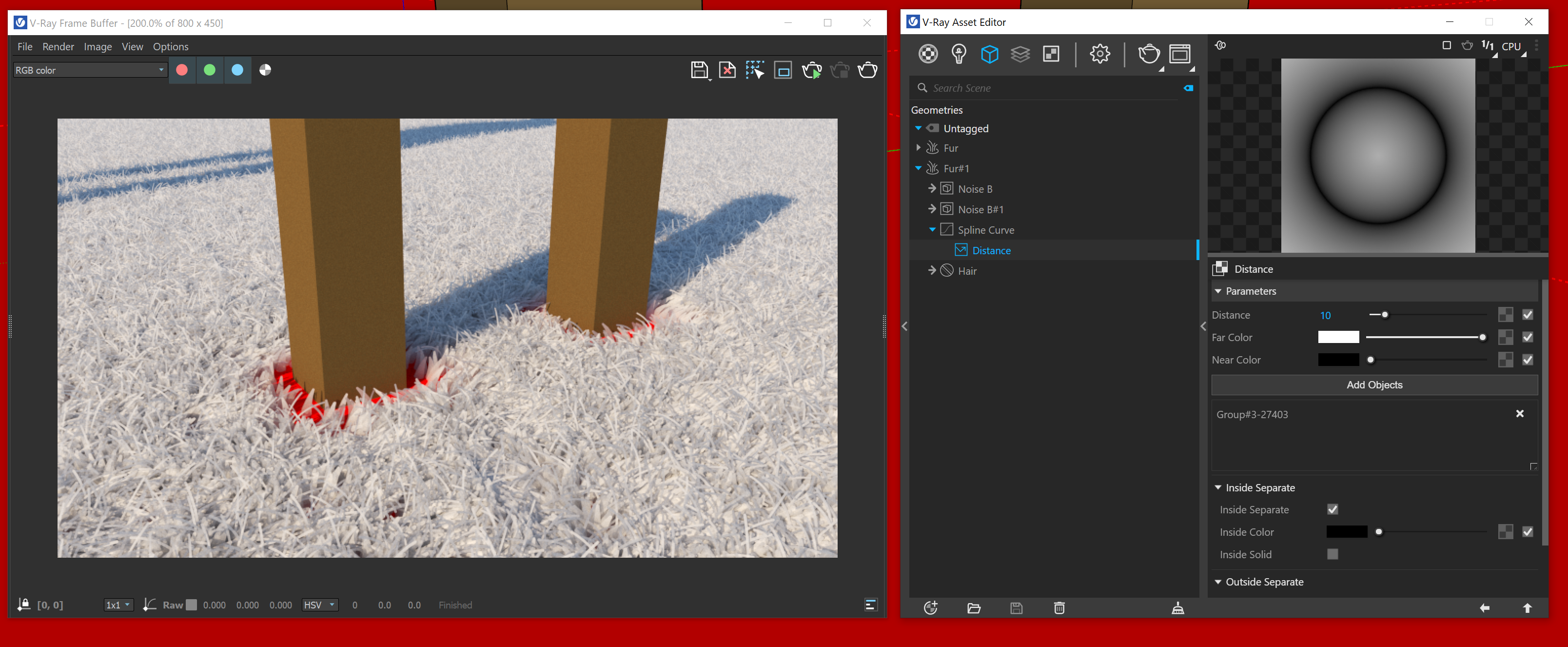Open the Render menu
This screenshot has height=647, width=1568.
tap(58, 46)
